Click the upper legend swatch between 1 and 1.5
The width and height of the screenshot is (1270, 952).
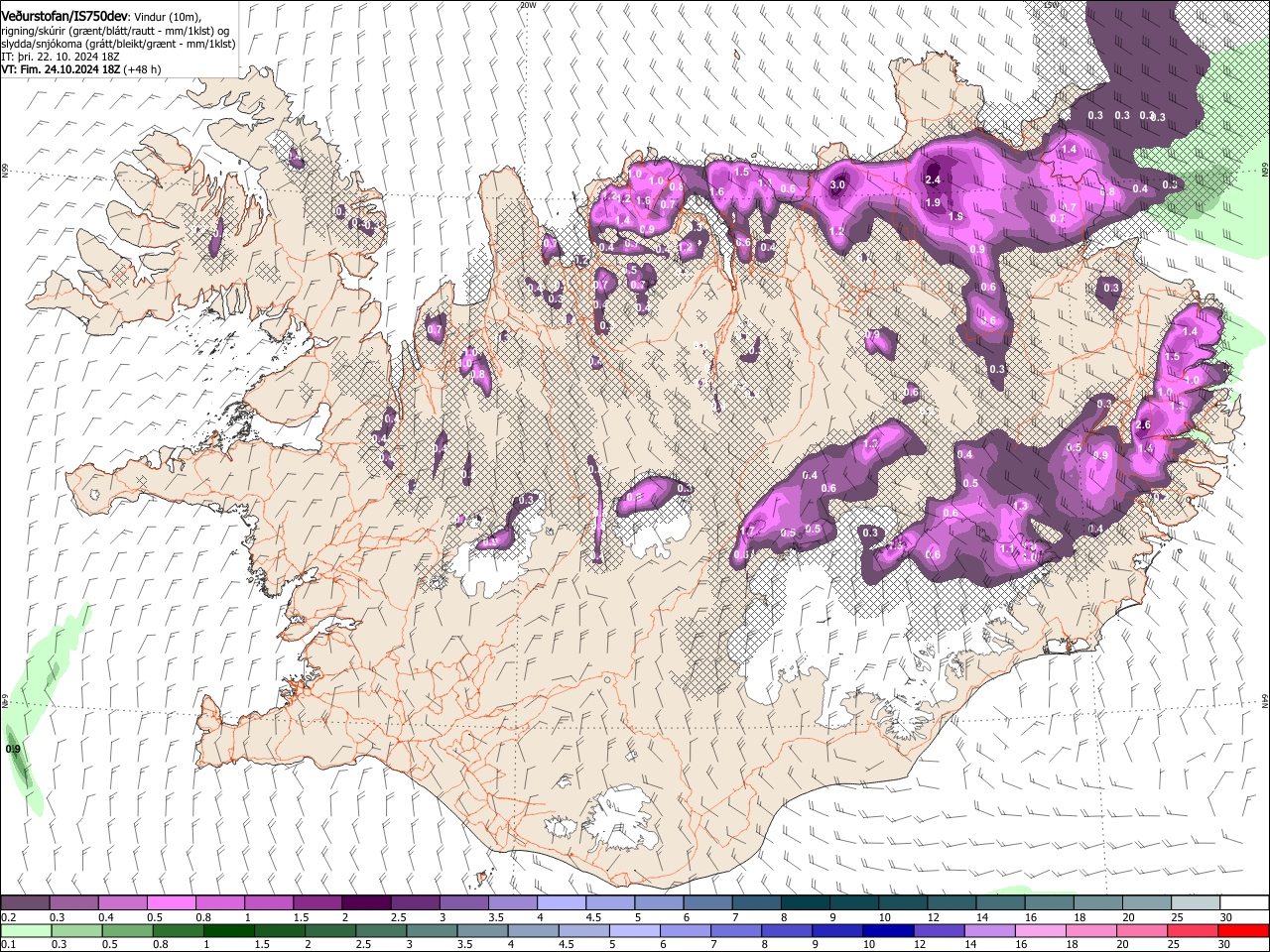pos(268,902)
